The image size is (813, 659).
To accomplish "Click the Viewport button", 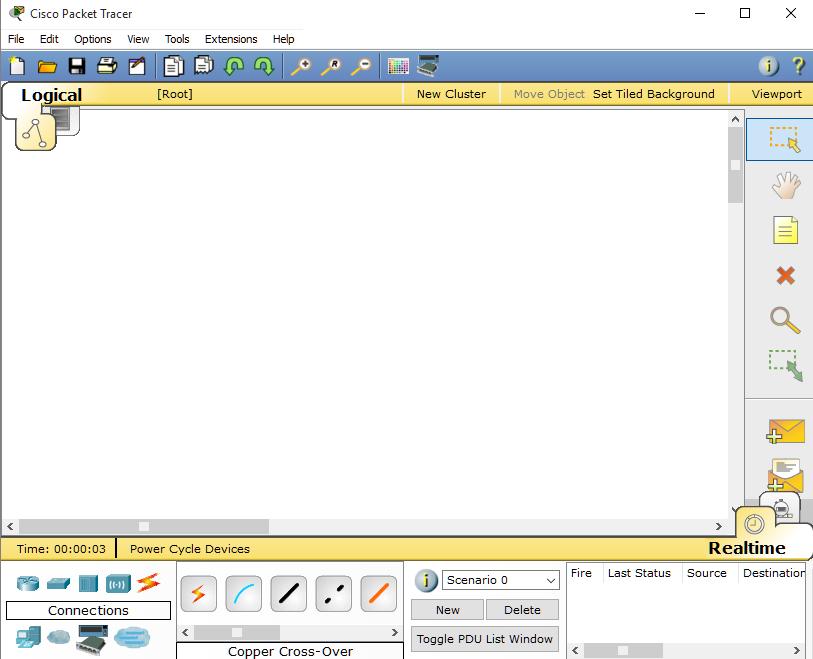I will coord(776,94).
